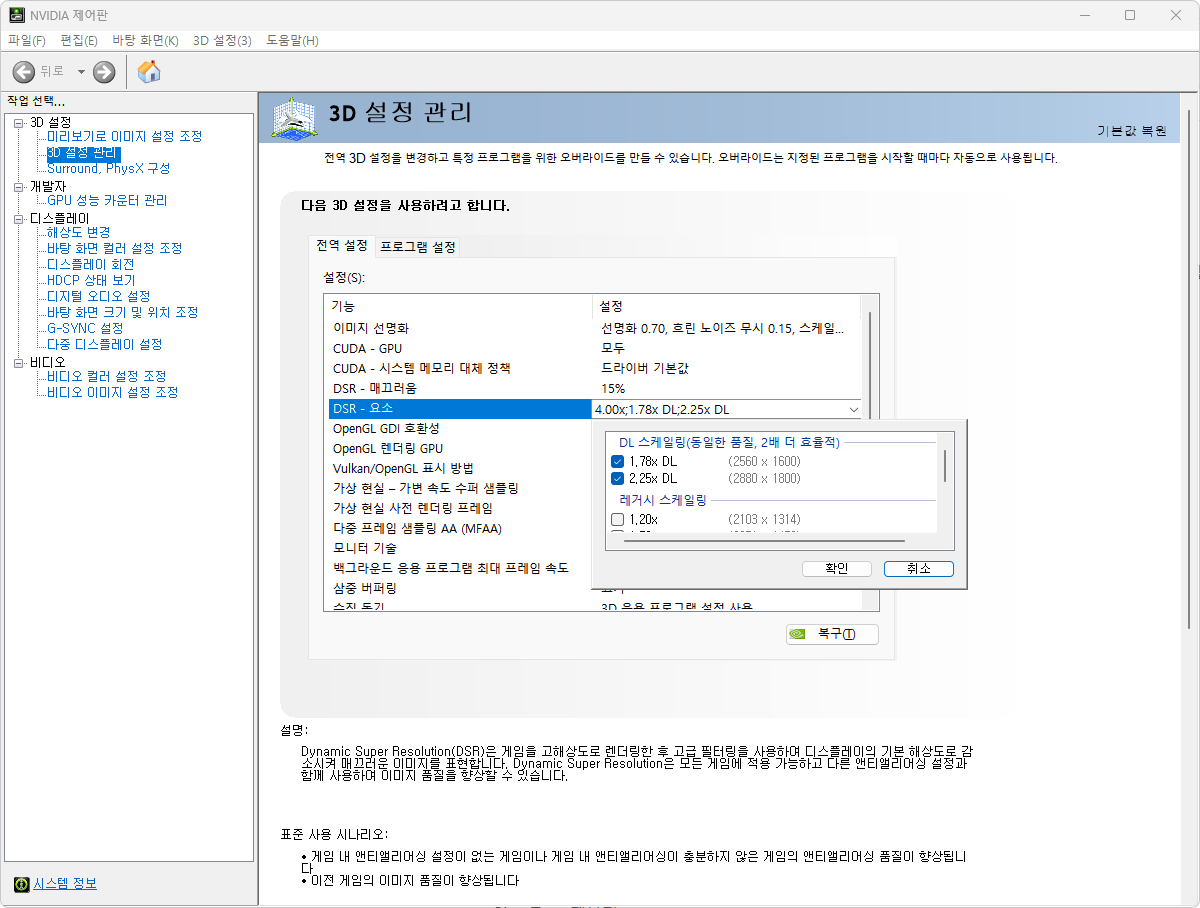Viewport: 1200px width, 908px height.
Task: Open the 바탕 화면(K) menu
Action: tap(145, 40)
